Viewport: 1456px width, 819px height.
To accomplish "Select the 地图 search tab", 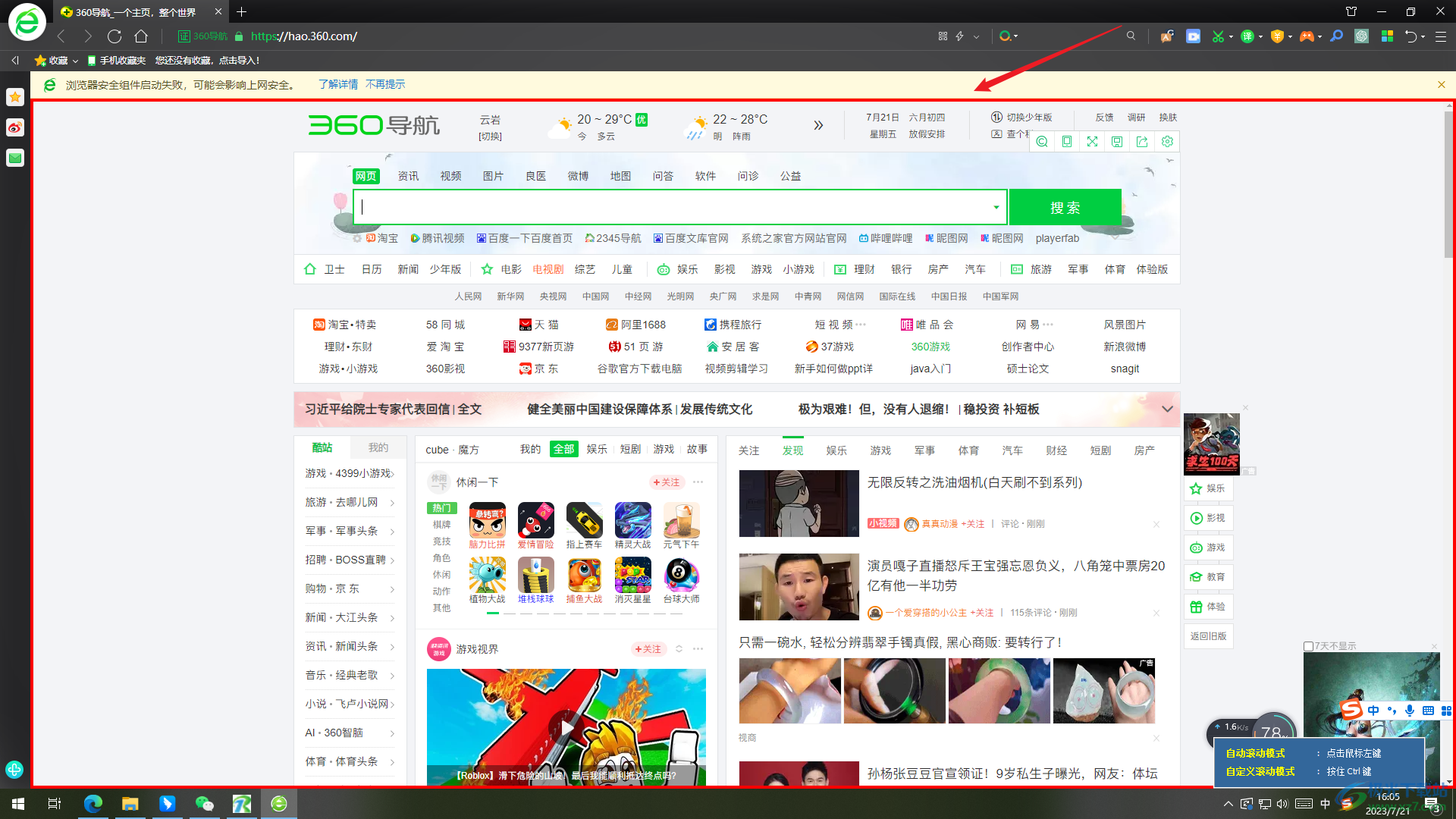I will pos(620,176).
